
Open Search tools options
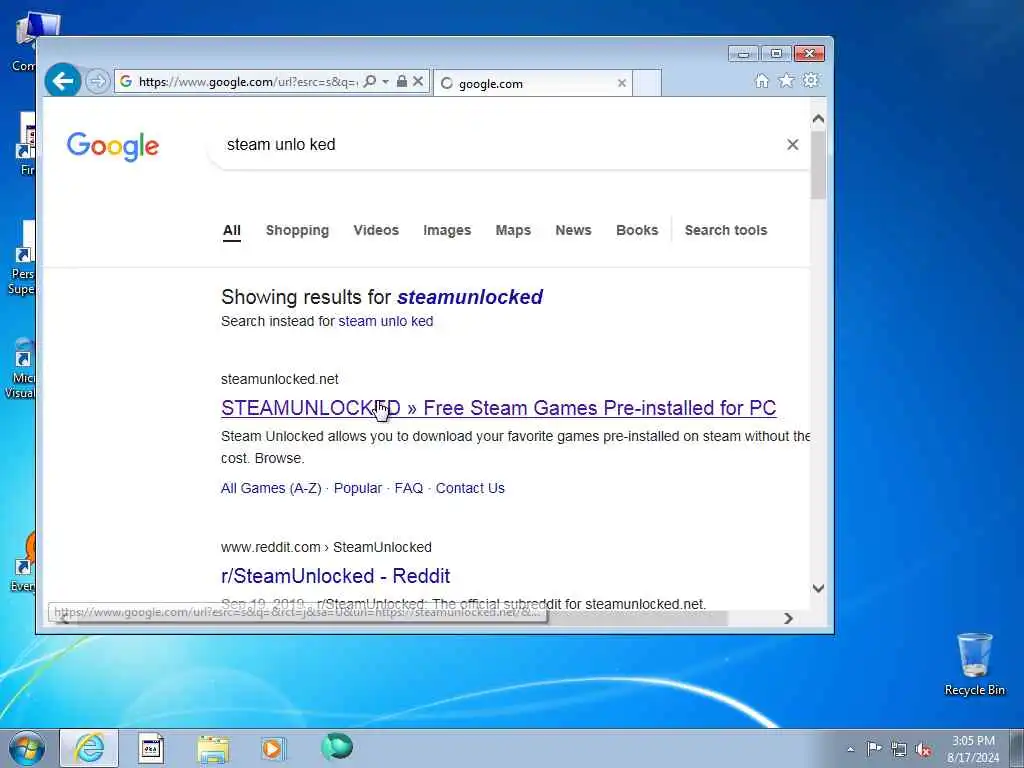(x=726, y=231)
